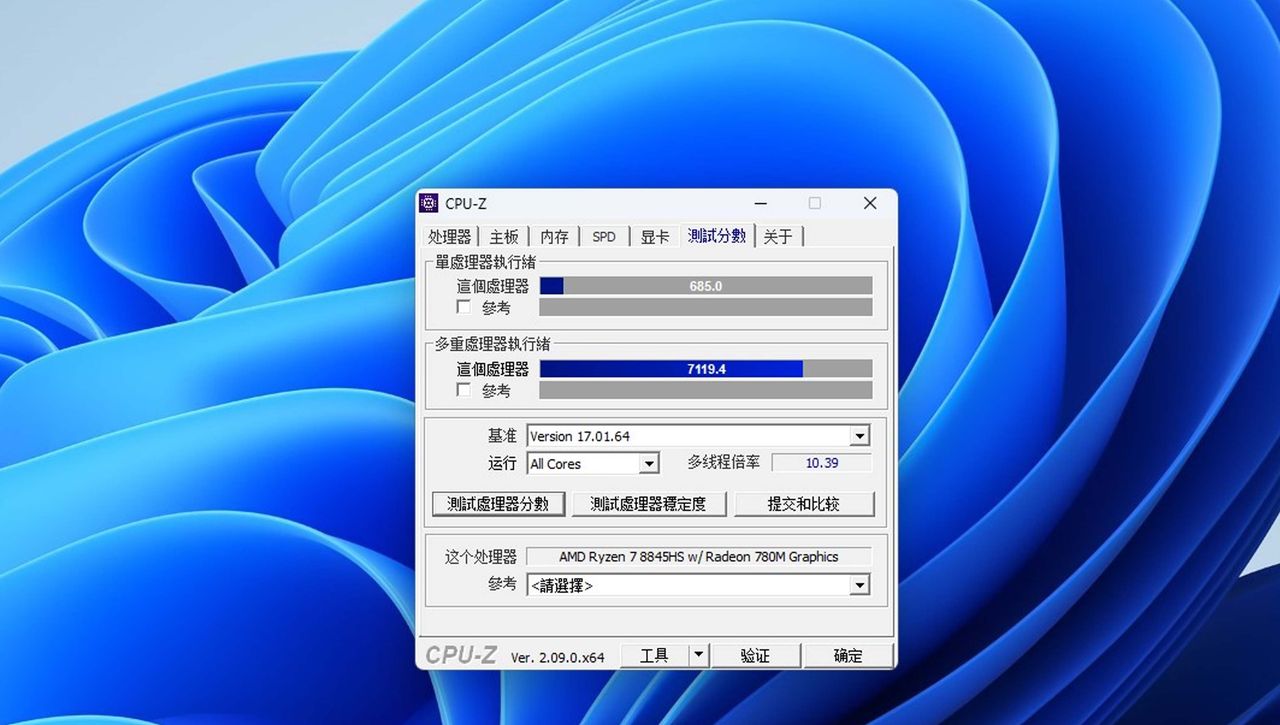
Task: Click the 工具 button
Action: [x=654, y=656]
